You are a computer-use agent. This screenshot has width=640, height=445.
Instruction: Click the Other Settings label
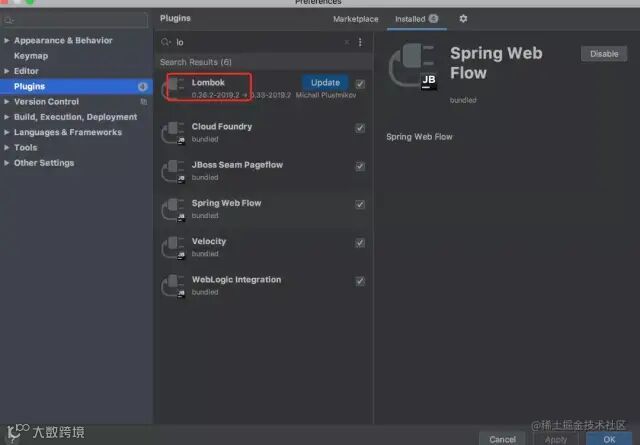pyautogui.click(x=44, y=163)
